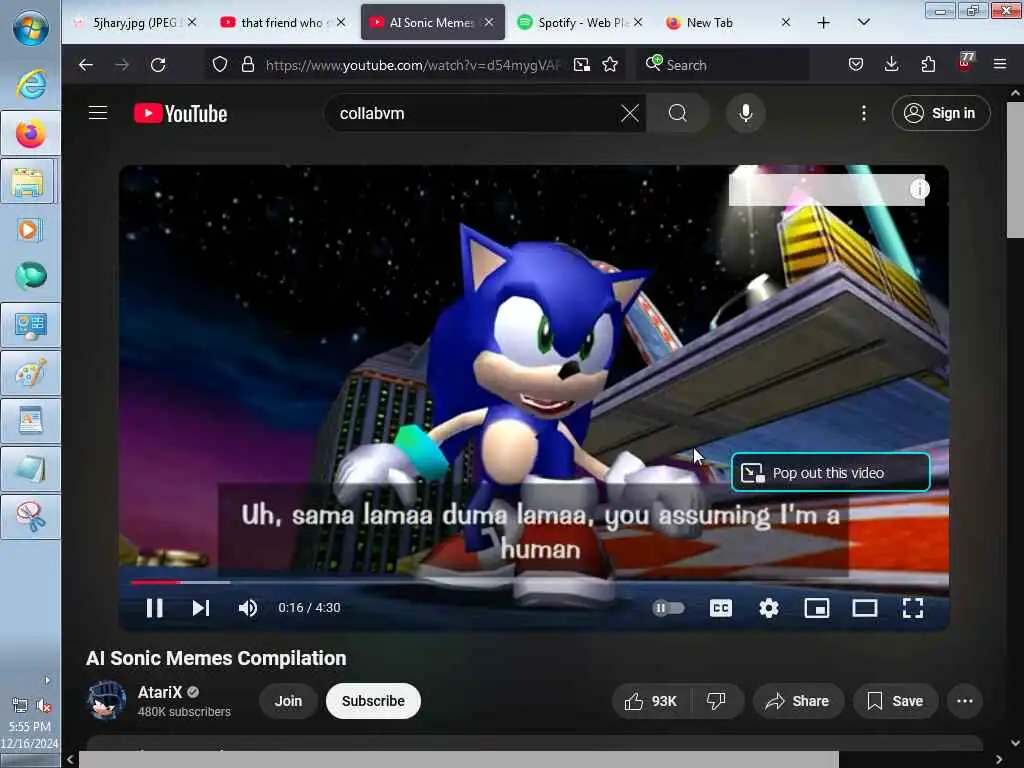Submit search with magnifier button

click(x=678, y=114)
